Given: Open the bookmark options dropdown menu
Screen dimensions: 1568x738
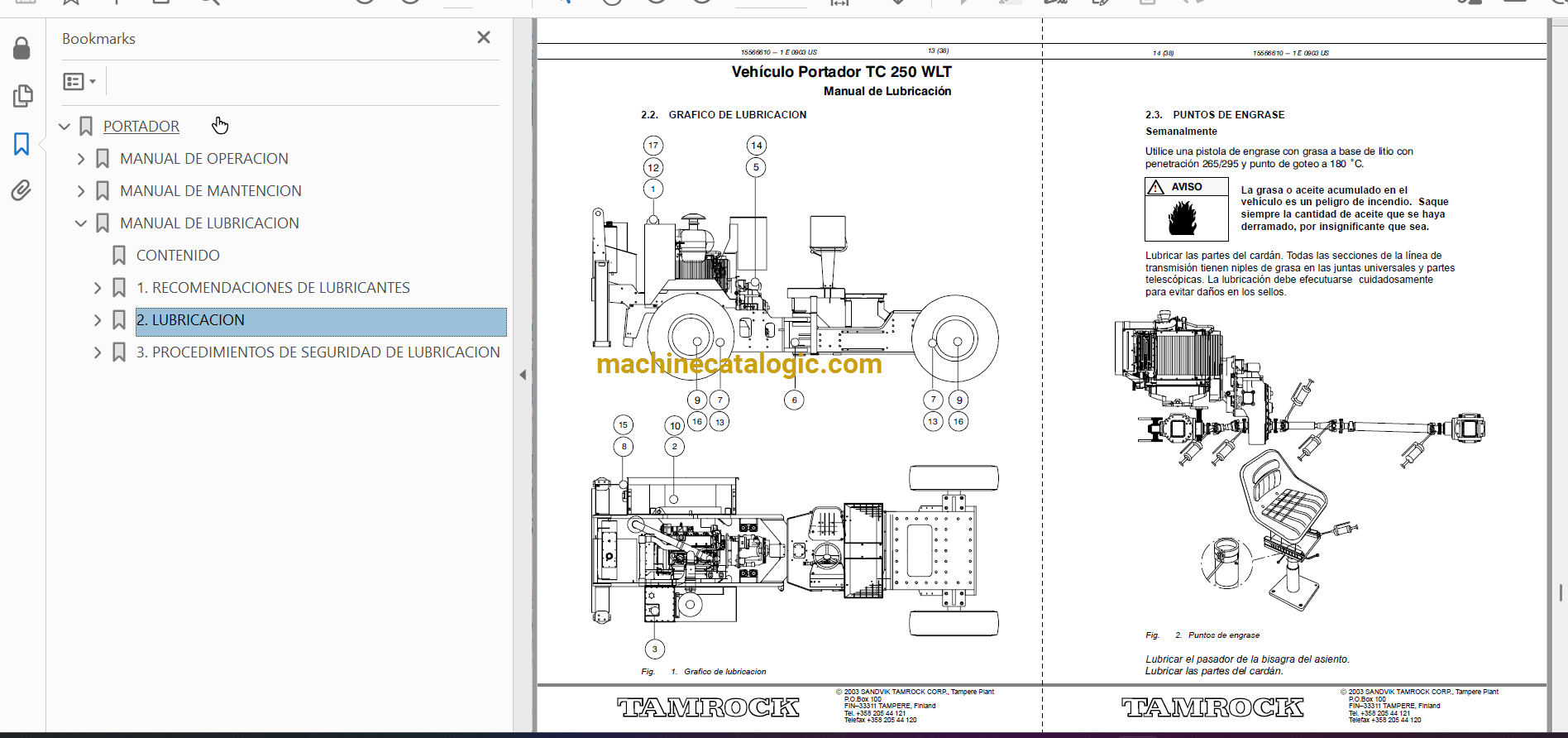Looking at the screenshot, I should (x=79, y=81).
